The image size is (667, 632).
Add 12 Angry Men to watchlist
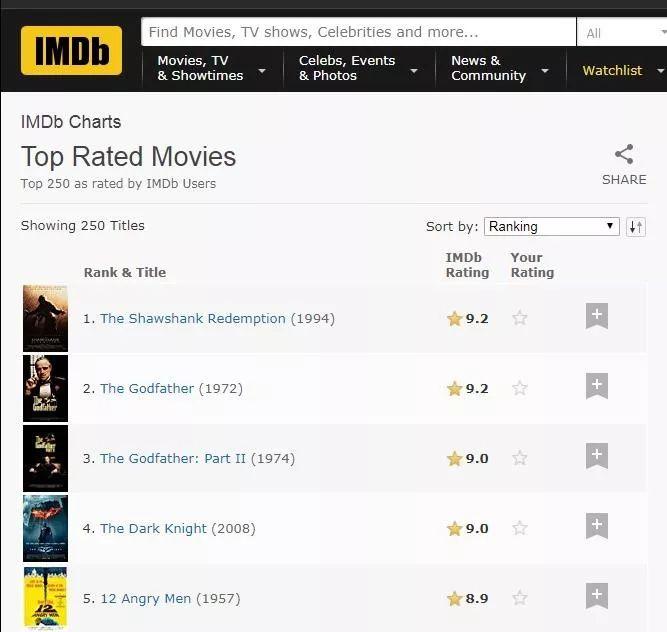pos(597,596)
